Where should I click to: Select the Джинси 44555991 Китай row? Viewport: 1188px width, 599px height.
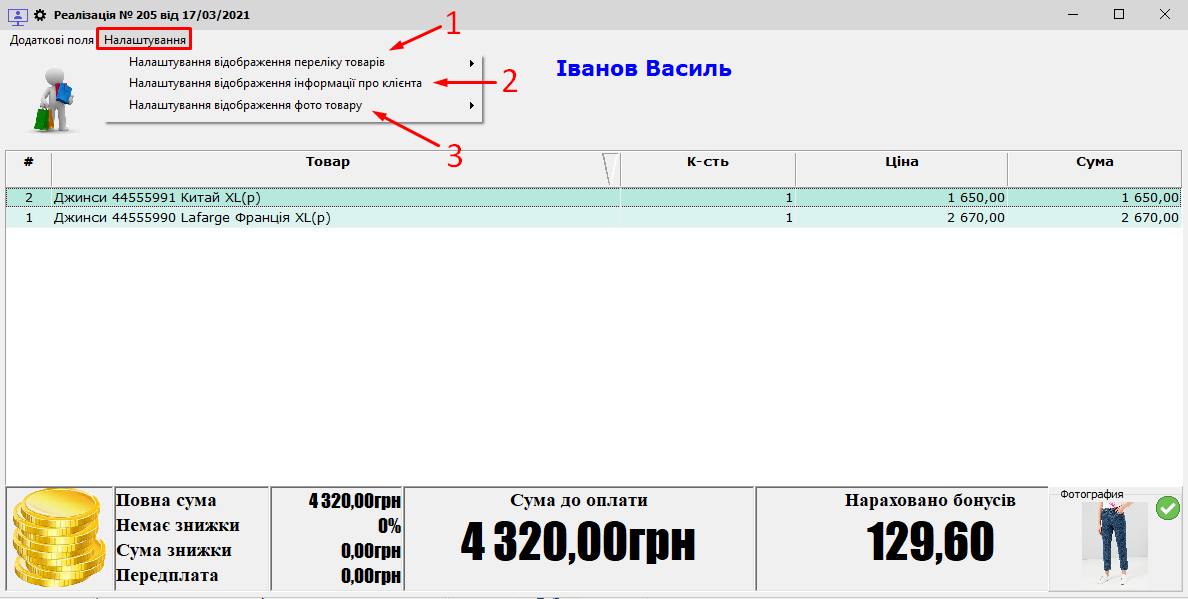pos(300,198)
